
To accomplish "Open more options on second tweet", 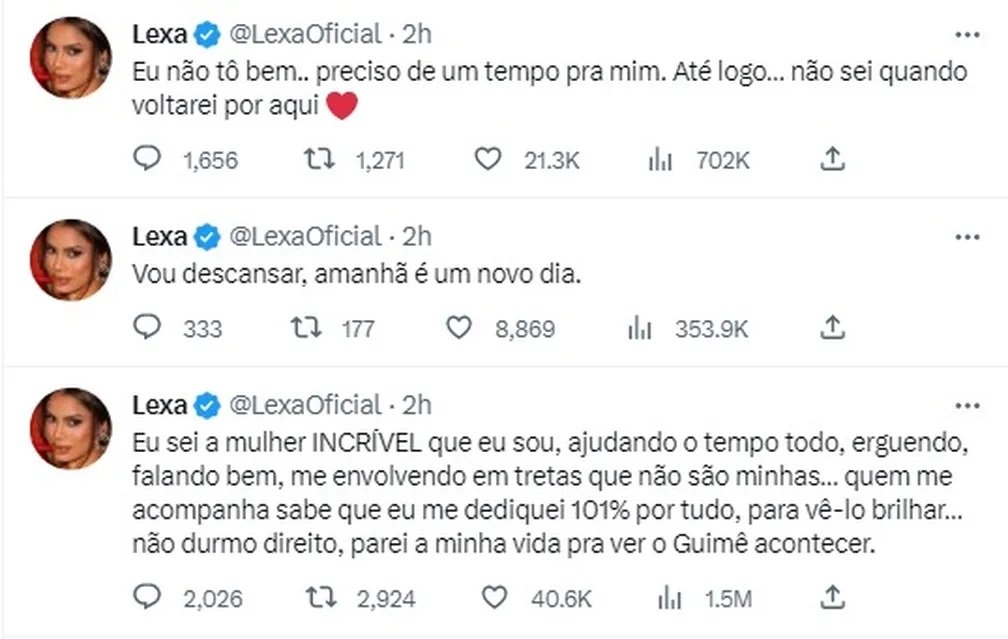I will pyautogui.click(x=967, y=237).
